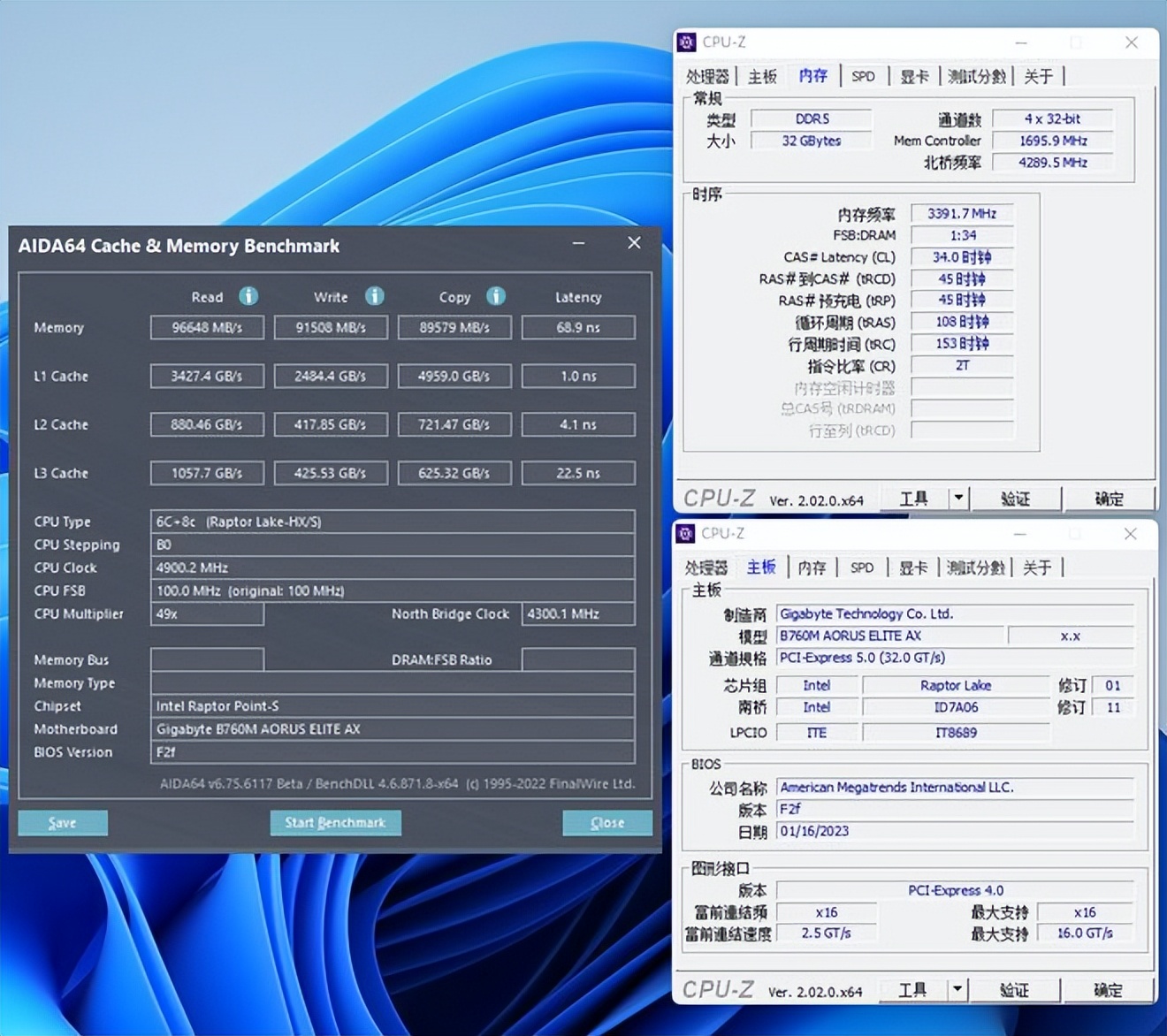Click the 内存频率 field showing 3391.7 MHz
The height and width of the screenshot is (1036, 1167).
point(961,212)
